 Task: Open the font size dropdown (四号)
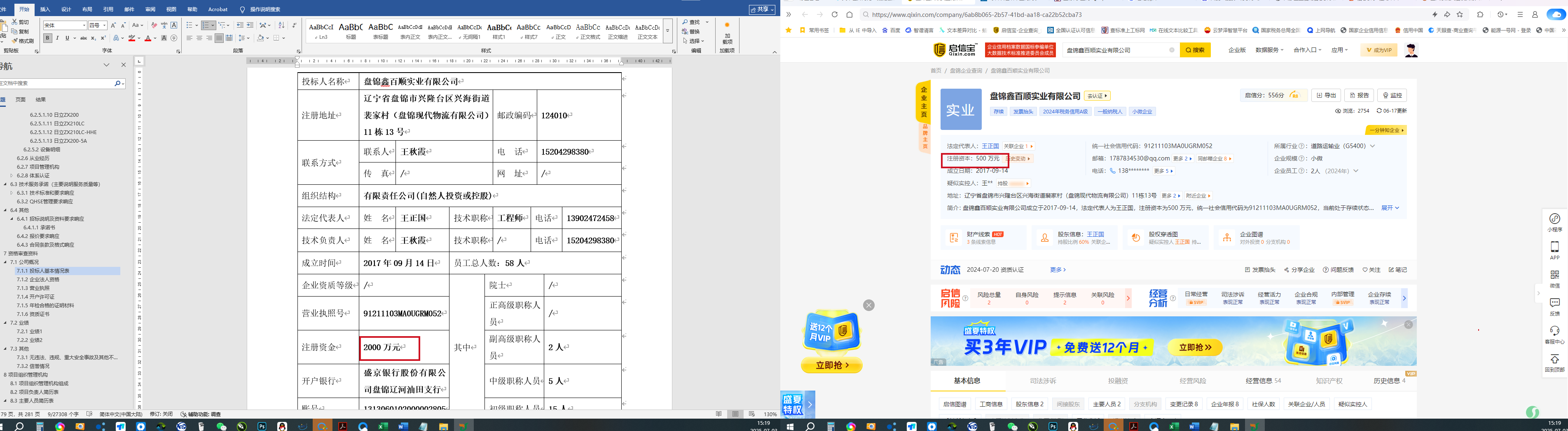pos(105,26)
